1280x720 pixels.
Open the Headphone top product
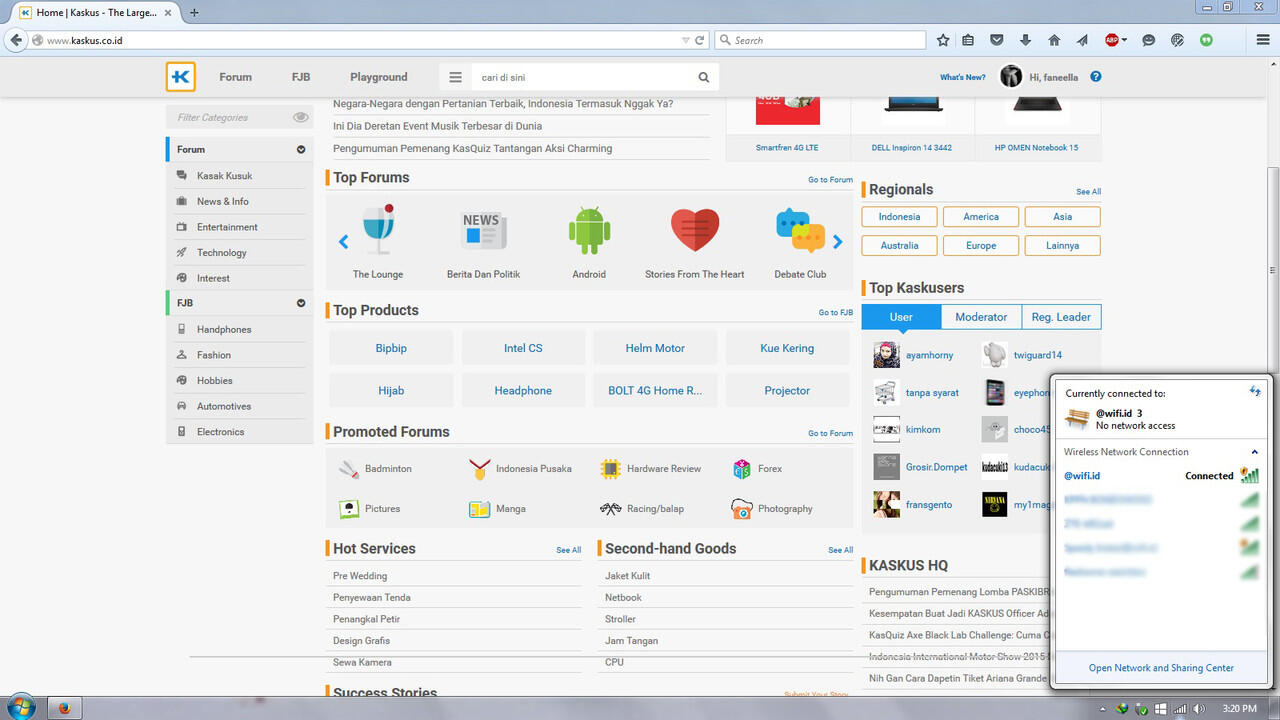[x=523, y=390]
